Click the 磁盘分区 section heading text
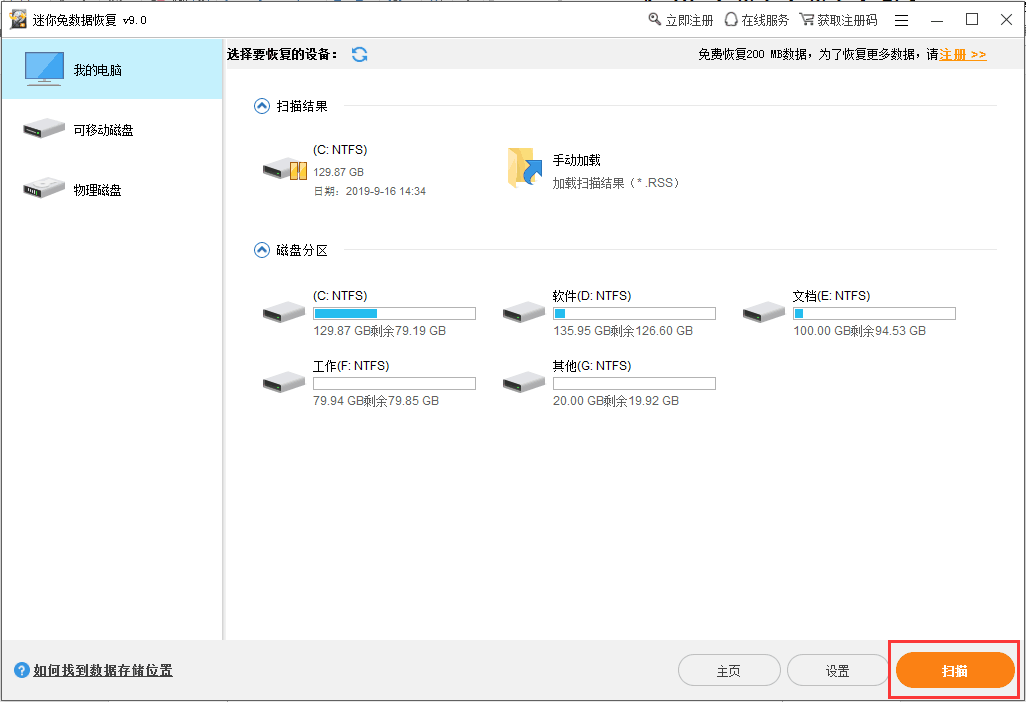This screenshot has height=702, width=1026. click(302, 250)
